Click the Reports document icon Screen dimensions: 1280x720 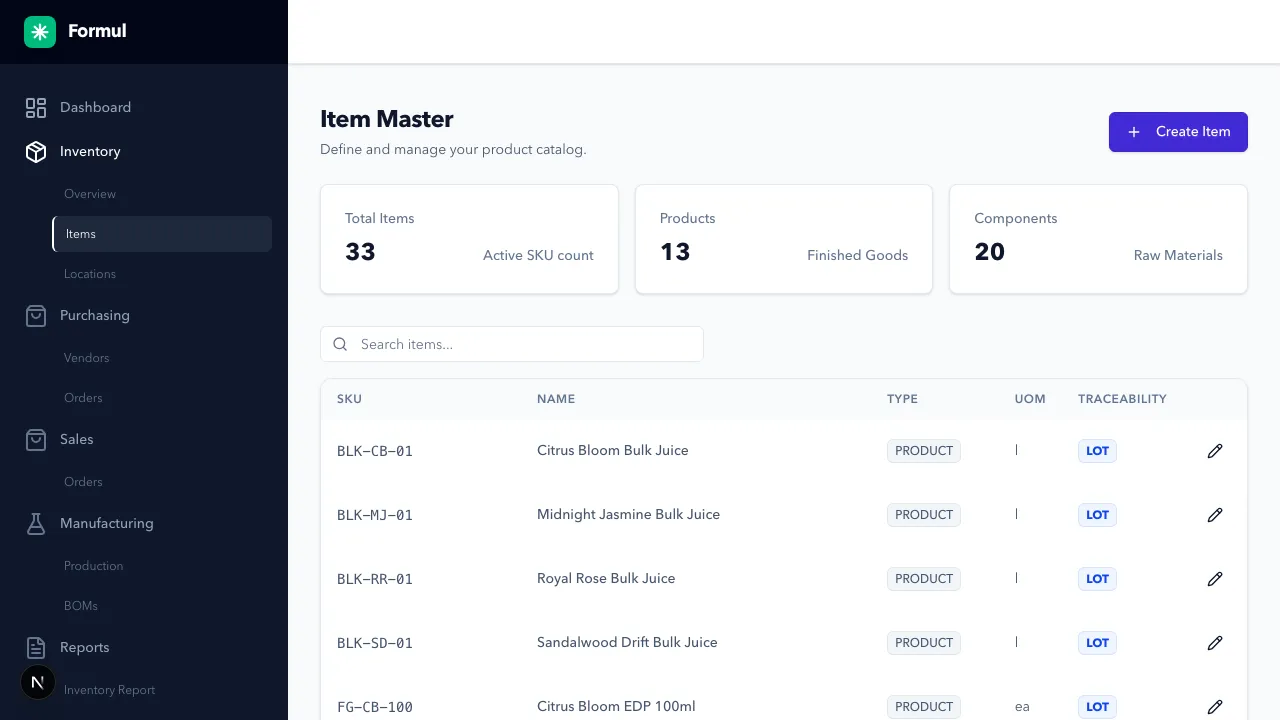(x=36, y=647)
